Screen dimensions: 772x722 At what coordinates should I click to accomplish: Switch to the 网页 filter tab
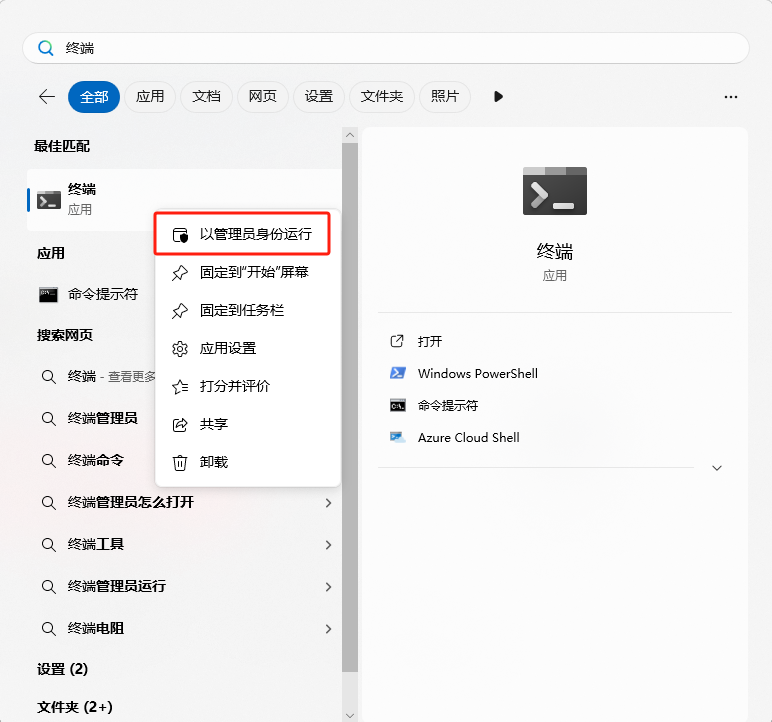pos(262,97)
